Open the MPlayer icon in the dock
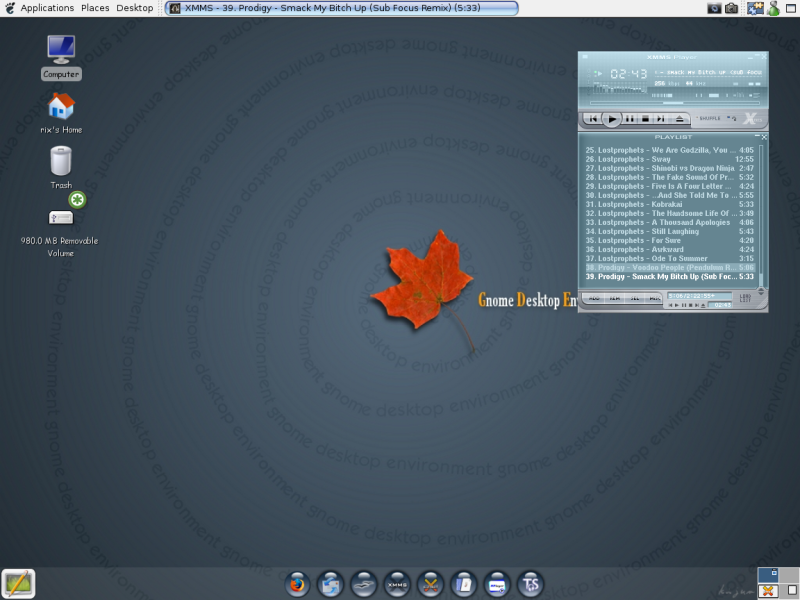The height and width of the screenshot is (600, 800). 497,584
